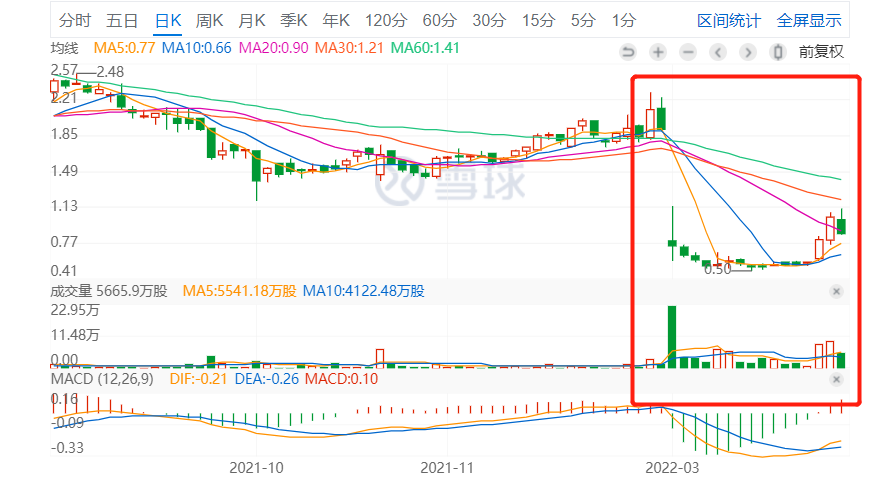Zoom in the chart with plus icon
This screenshot has height=486, width=875.
[658, 52]
